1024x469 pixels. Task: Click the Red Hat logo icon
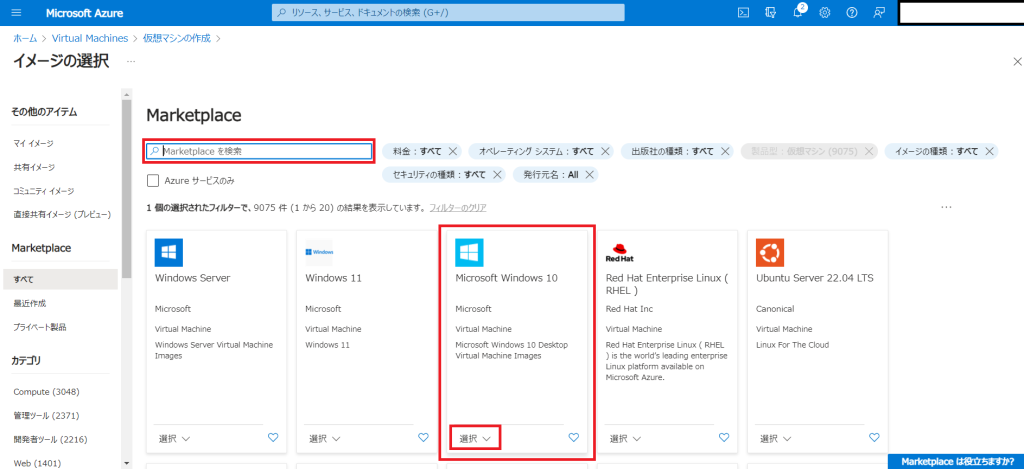click(620, 252)
